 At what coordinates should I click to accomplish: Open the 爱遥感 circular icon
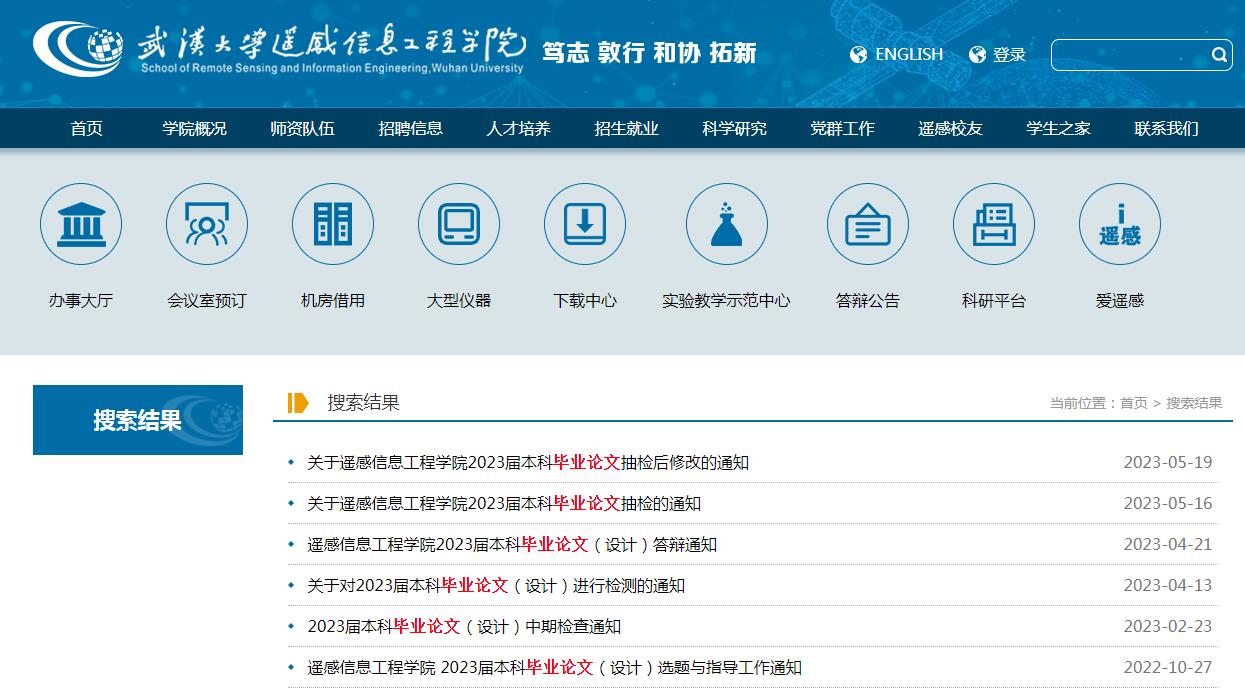pos(1119,224)
